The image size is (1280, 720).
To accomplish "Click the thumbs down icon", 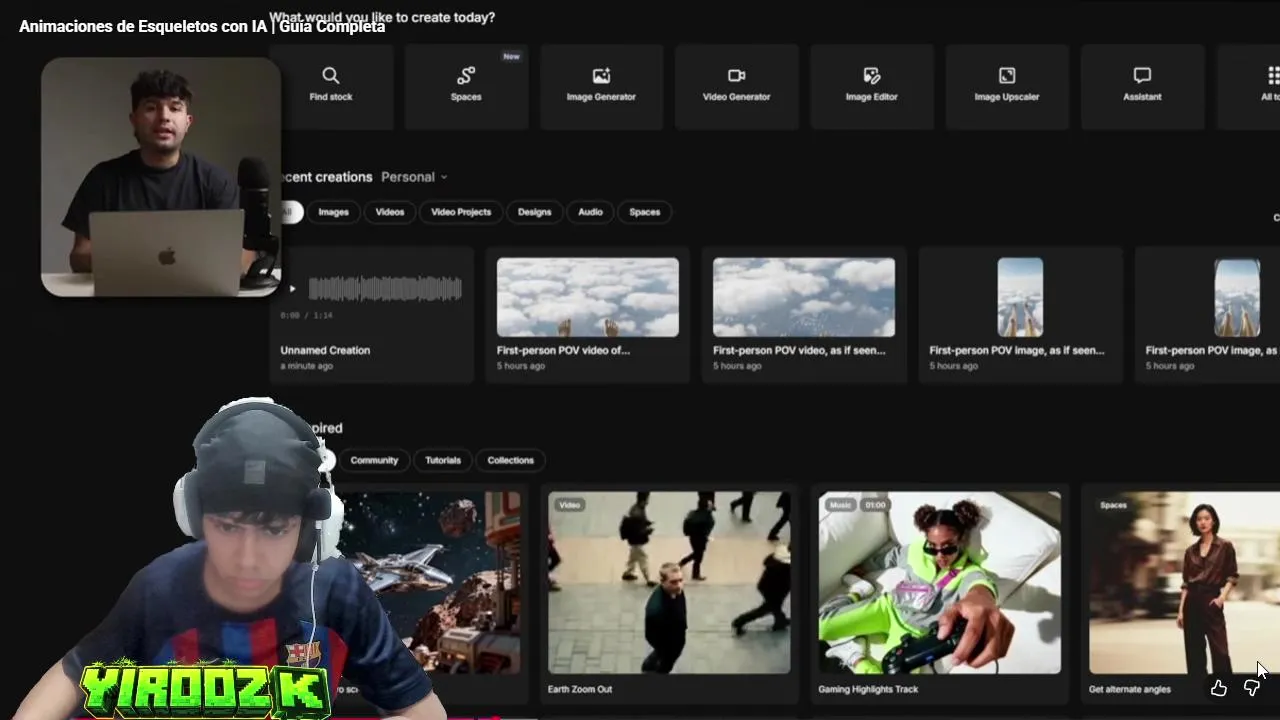I will pyautogui.click(x=1251, y=688).
